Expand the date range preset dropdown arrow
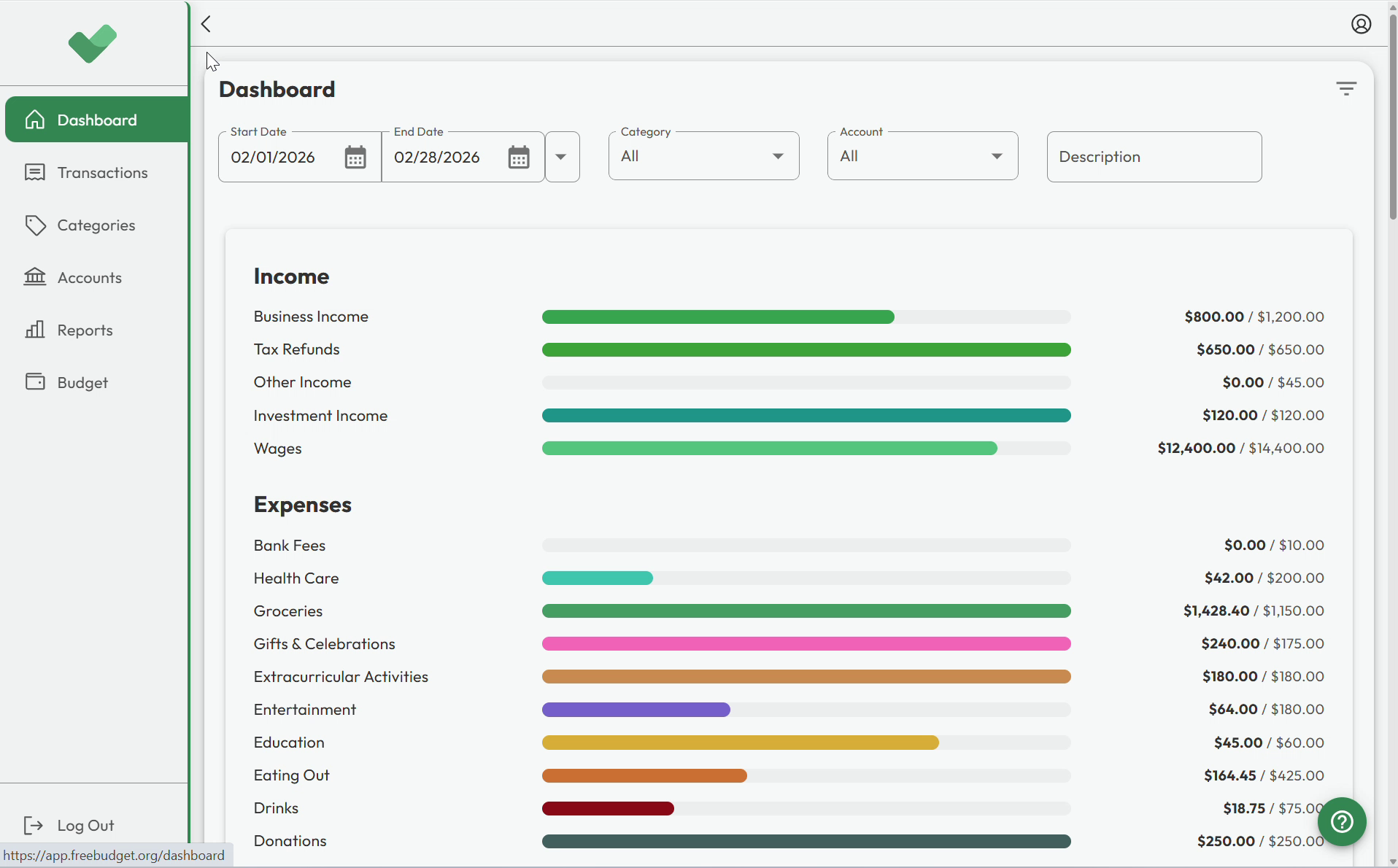 pyautogui.click(x=562, y=157)
